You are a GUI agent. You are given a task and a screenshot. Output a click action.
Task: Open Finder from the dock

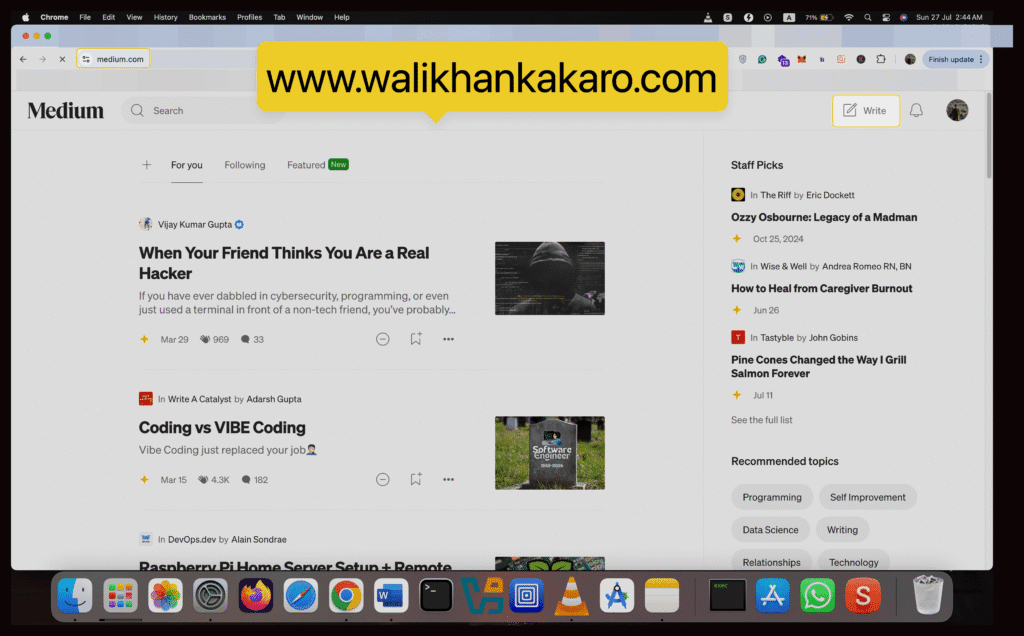(x=74, y=595)
